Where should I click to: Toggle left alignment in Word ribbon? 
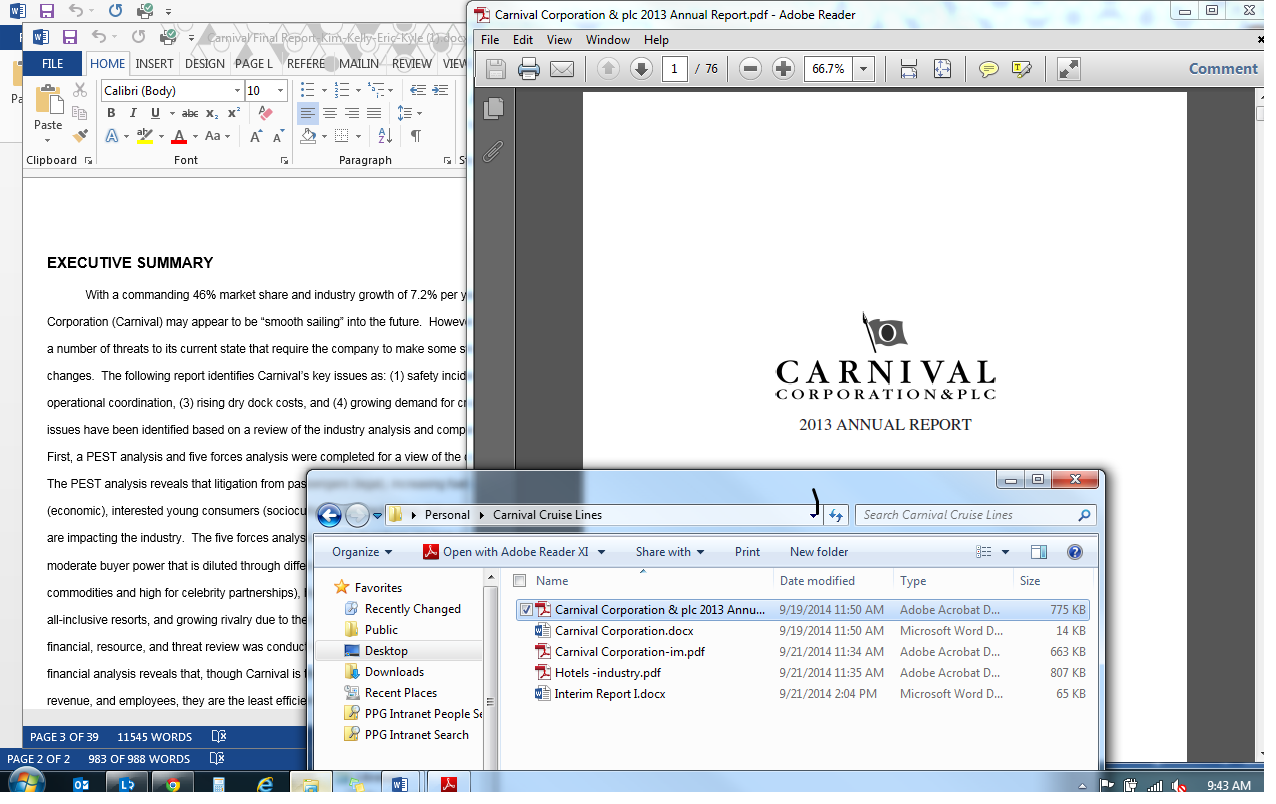[x=308, y=113]
